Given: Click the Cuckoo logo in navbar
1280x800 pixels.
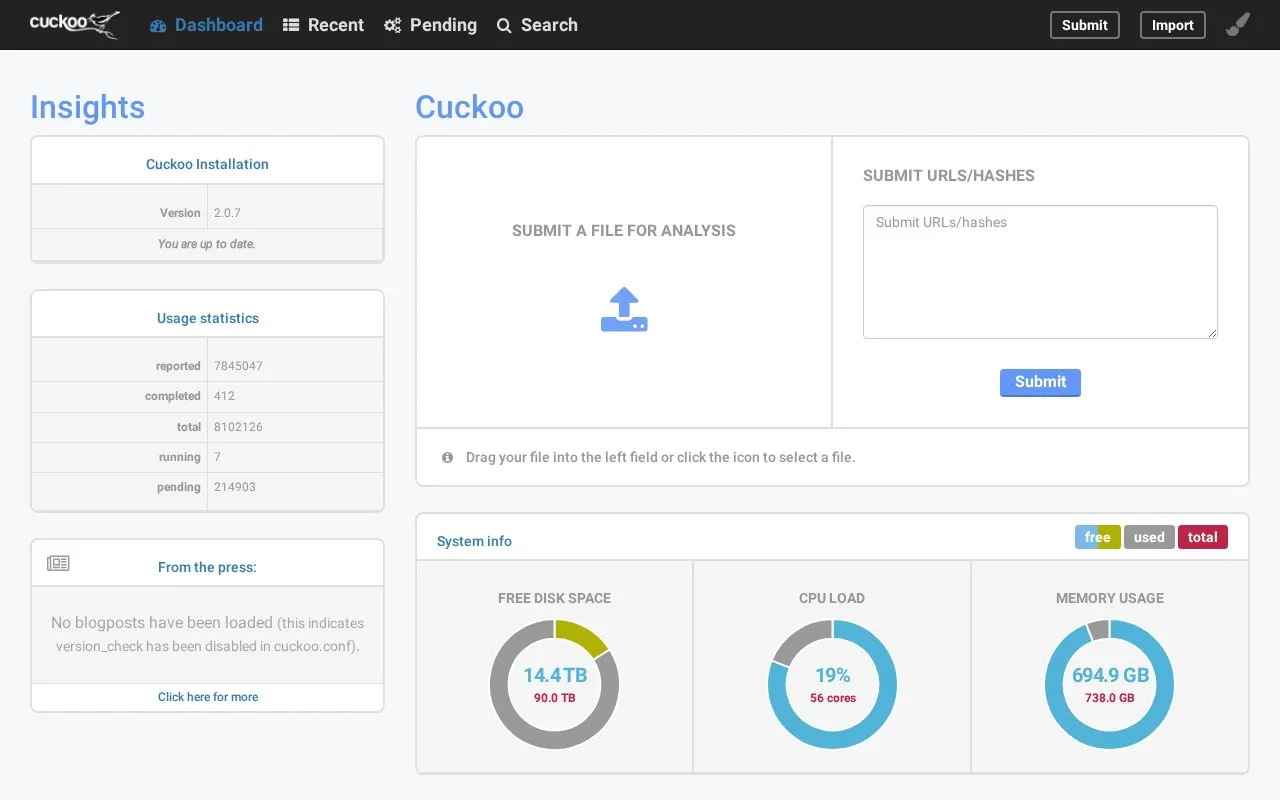Looking at the screenshot, I should pyautogui.click(x=75, y=24).
